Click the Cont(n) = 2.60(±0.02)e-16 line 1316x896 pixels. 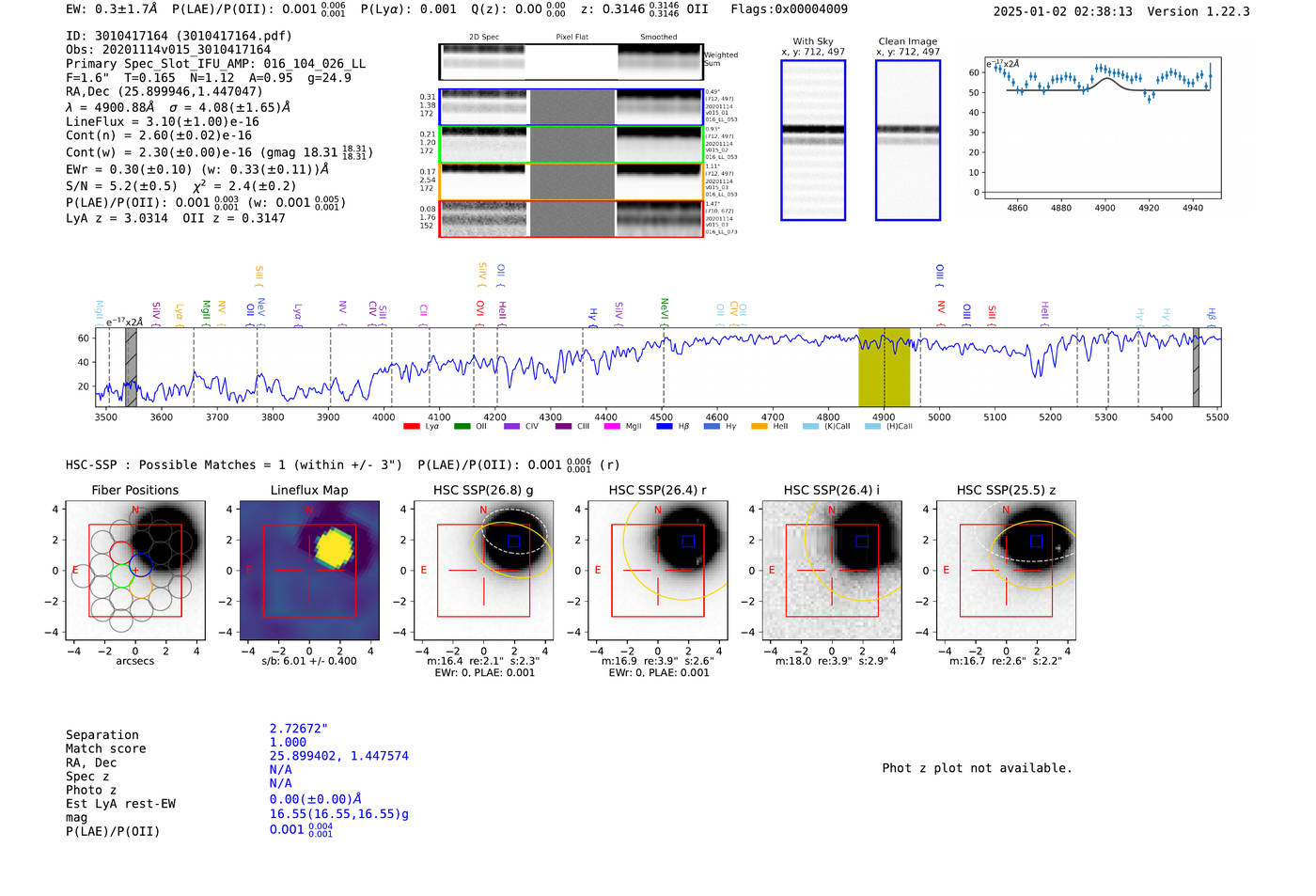tap(159, 135)
